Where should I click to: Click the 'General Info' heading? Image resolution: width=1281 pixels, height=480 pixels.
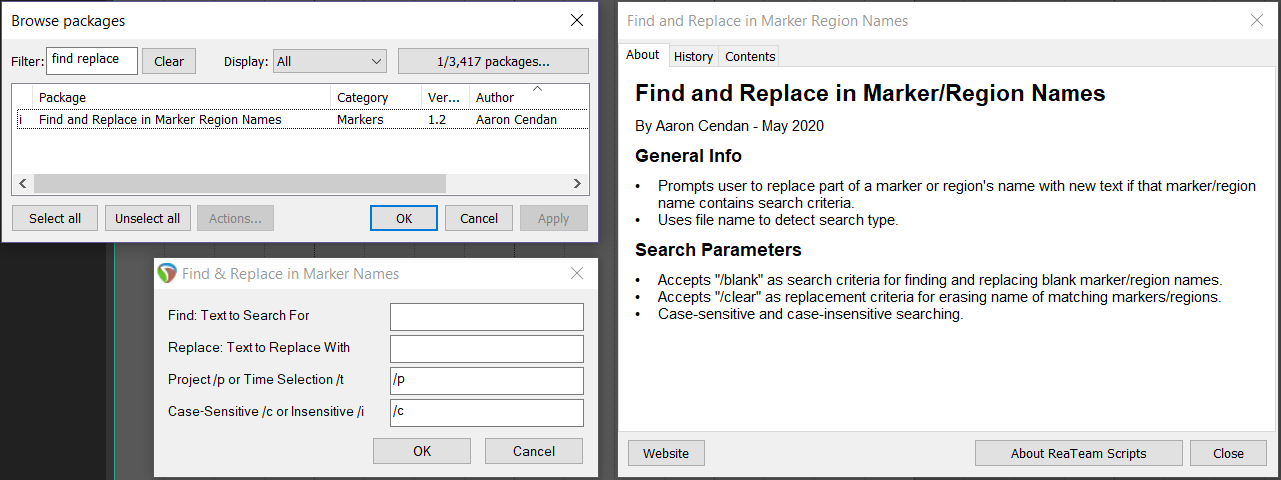tap(688, 155)
